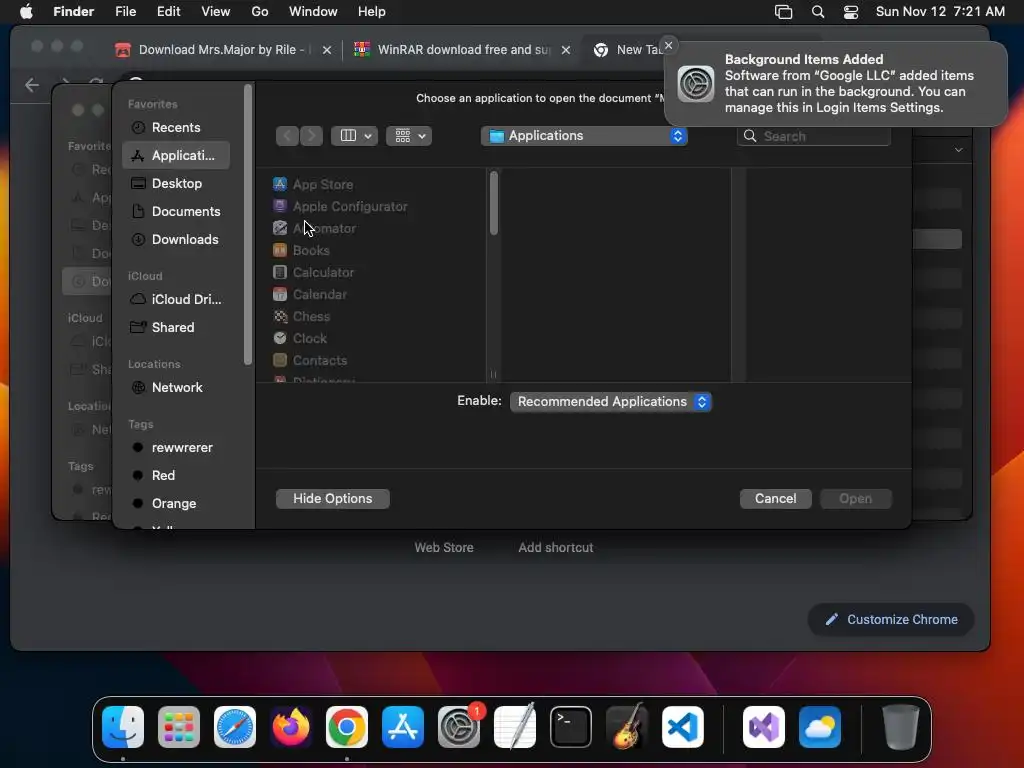Click the Web Store shortcut
Image resolution: width=1024 pixels, height=768 pixels.
click(x=444, y=547)
